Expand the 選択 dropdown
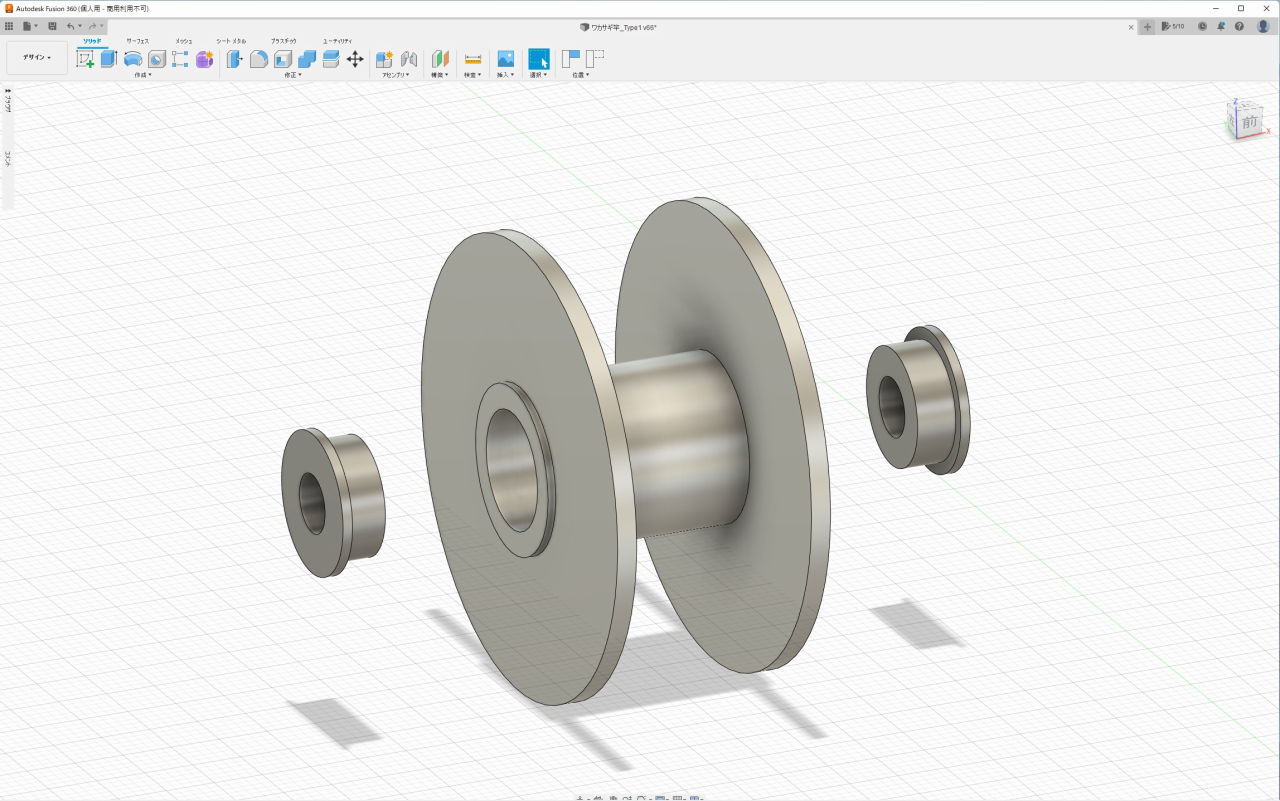The height and width of the screenshot is (801, 1280). [539, 75]
